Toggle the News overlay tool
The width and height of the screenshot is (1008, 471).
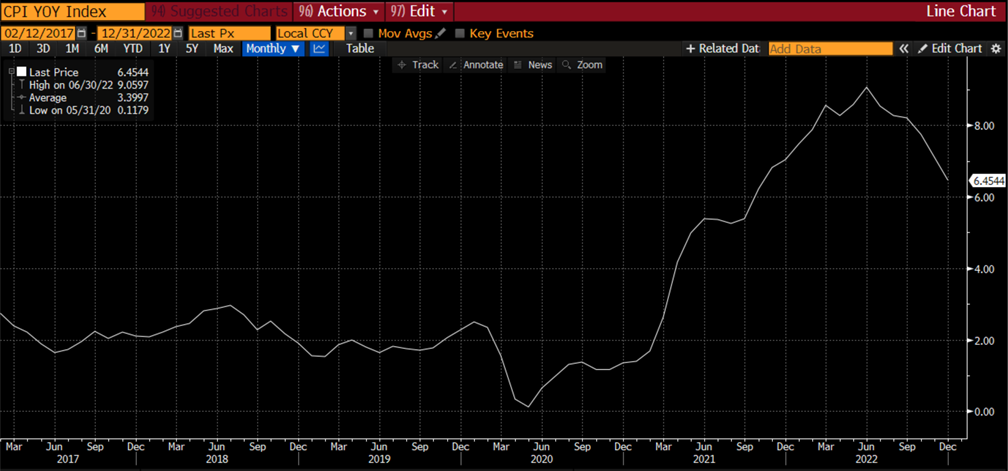533,65
